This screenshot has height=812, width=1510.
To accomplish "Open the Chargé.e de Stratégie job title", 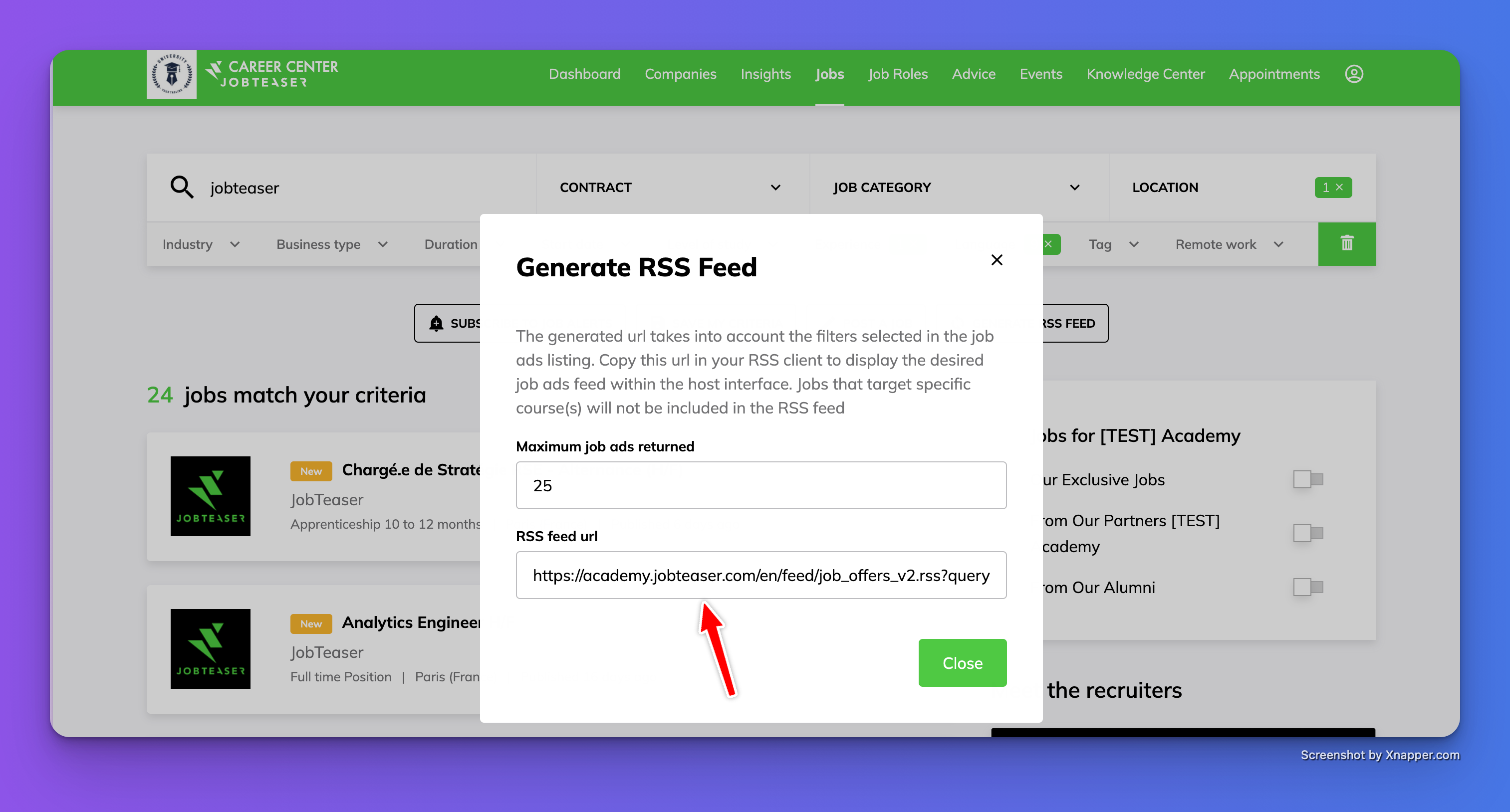I will coord(411,470).
